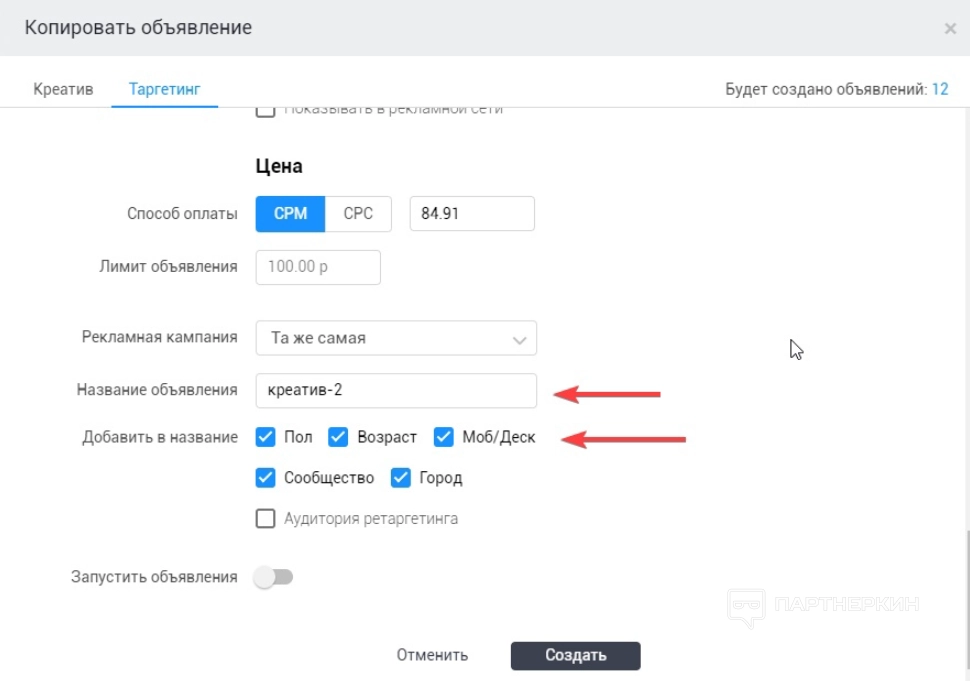Image resolution: width=970 pixels, height=681 pixels.
Task: Switch payment method to CPC
Action: [x=358, y=213]
